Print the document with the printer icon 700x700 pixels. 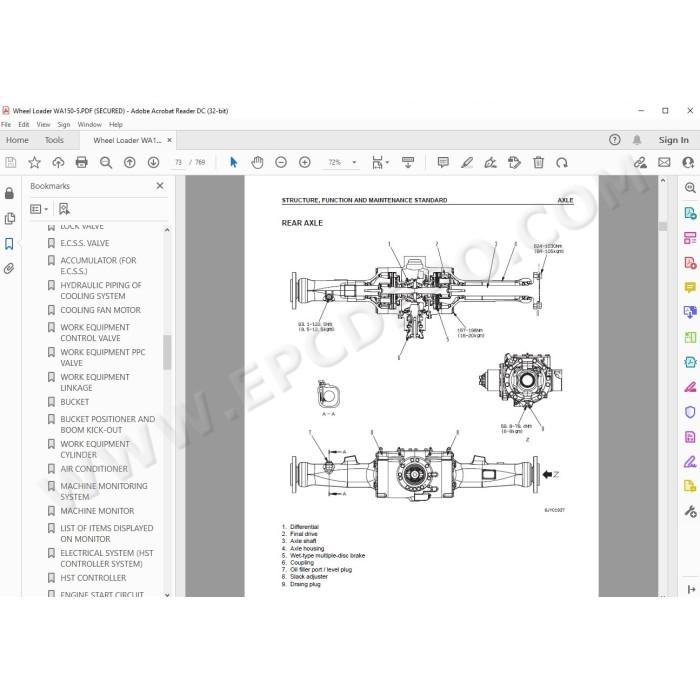click(x=82, y=162)
